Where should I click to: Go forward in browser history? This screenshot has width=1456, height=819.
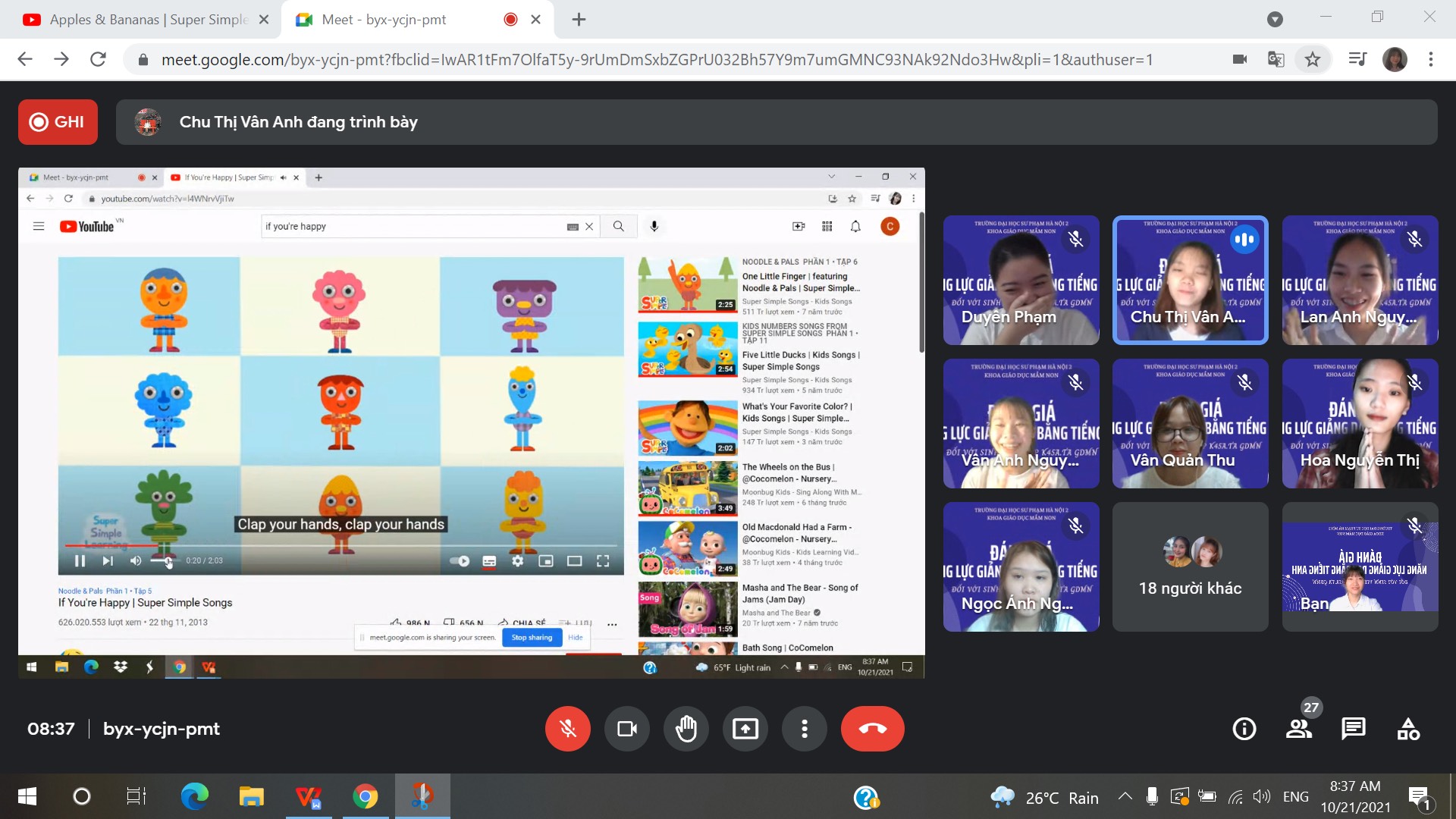[61, 59]
